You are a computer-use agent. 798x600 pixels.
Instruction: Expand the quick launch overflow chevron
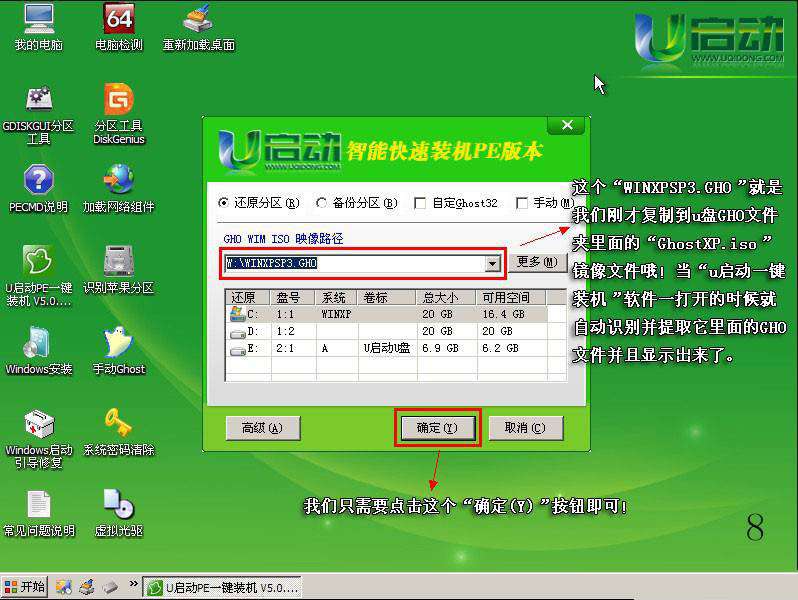click(133, 584)
